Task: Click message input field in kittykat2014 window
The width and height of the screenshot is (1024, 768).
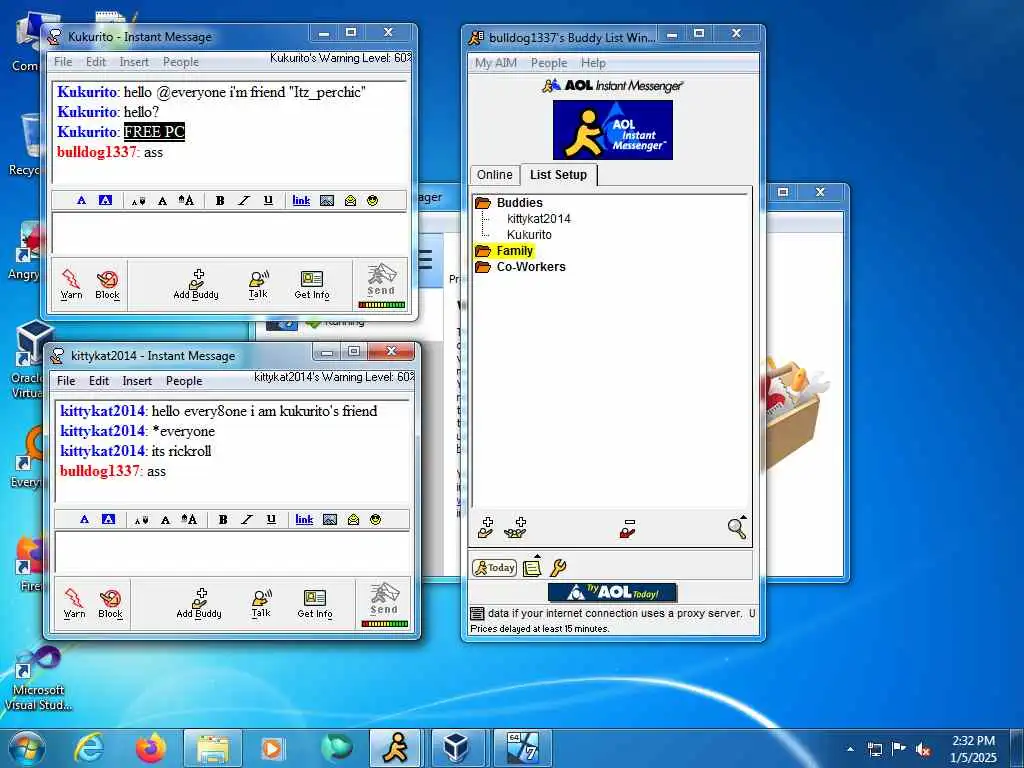Action: click(232, 552)
